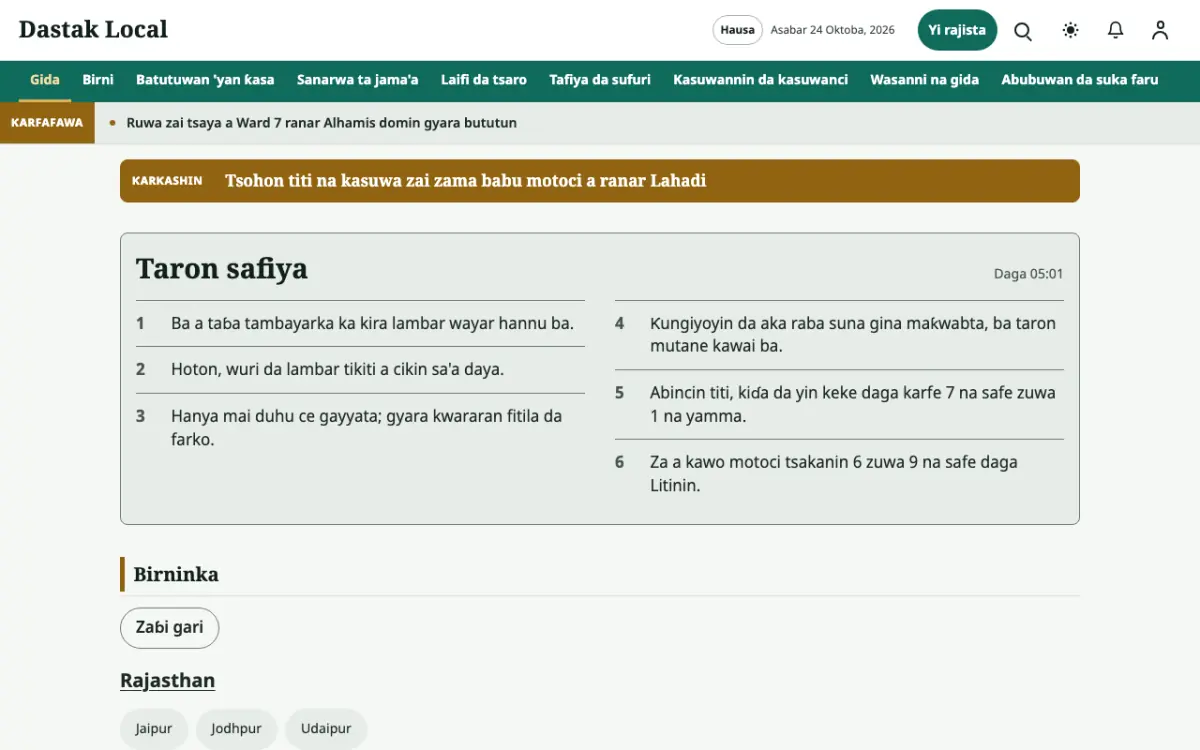Screen dimensions: 1200x750
Task: Toggle the sun theme icon
Action: [1071, 30]
